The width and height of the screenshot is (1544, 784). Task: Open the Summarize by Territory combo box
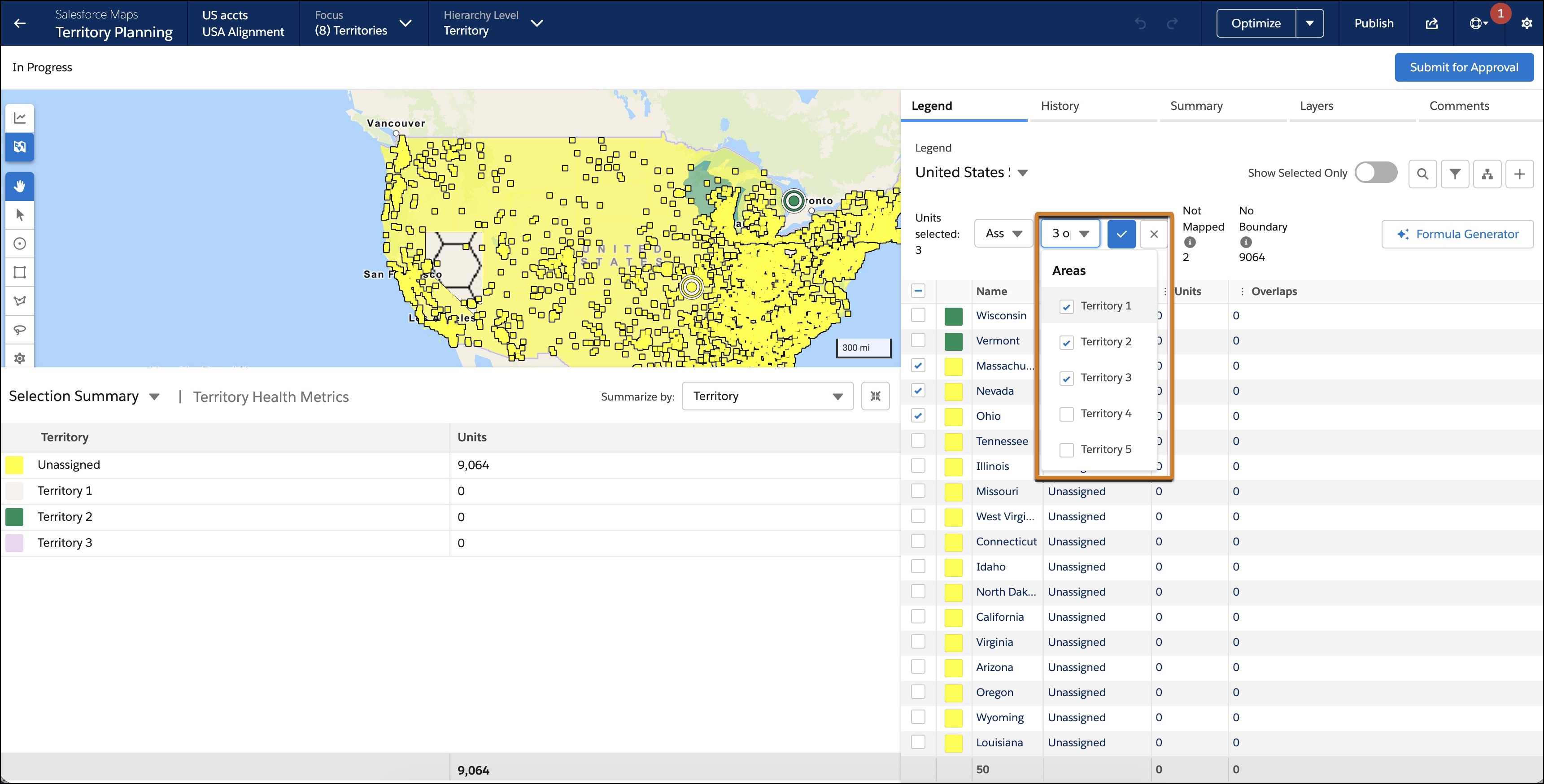click(x=767, y=396)
